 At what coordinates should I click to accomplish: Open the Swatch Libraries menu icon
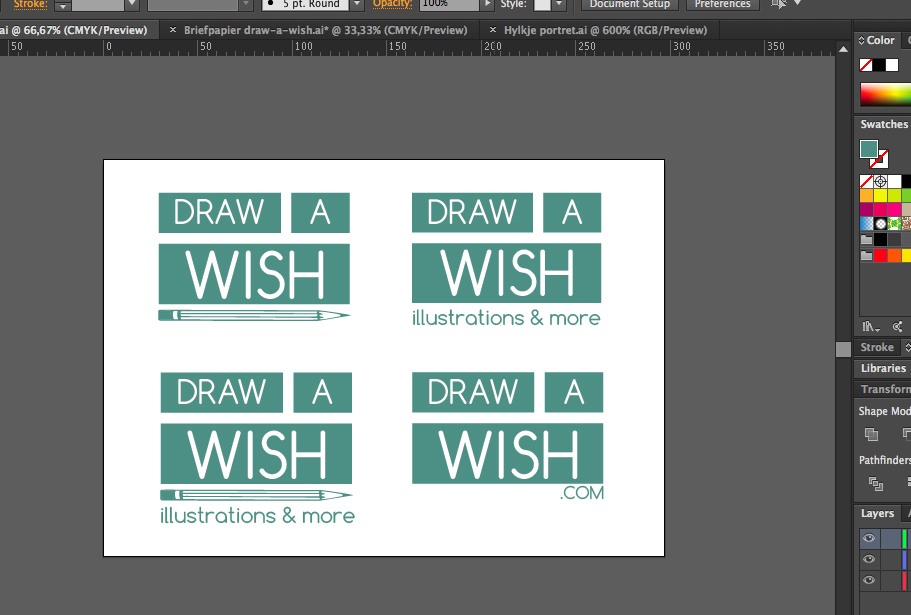tap(870, 327)
